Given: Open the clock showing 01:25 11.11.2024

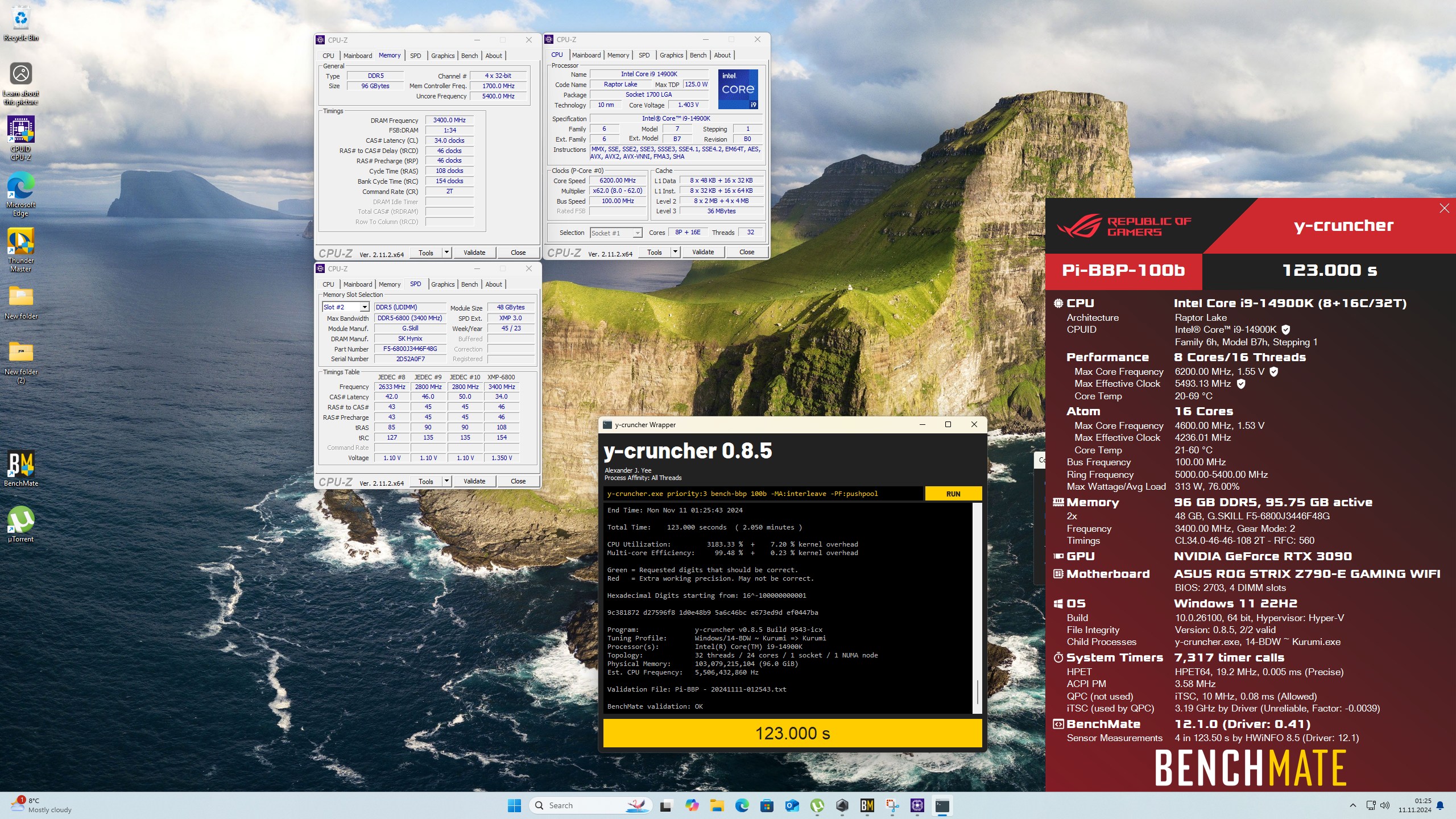Looking at the screenshot, I should pos(1414,805).
